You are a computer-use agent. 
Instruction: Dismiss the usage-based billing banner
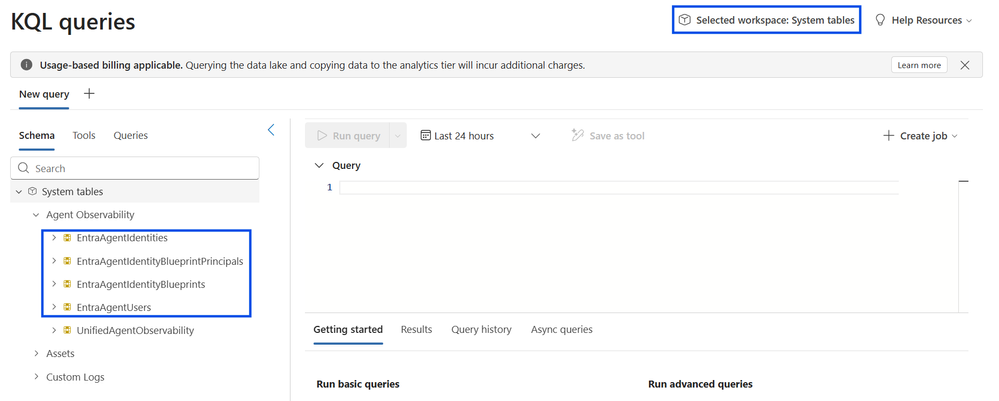point(965,65)
